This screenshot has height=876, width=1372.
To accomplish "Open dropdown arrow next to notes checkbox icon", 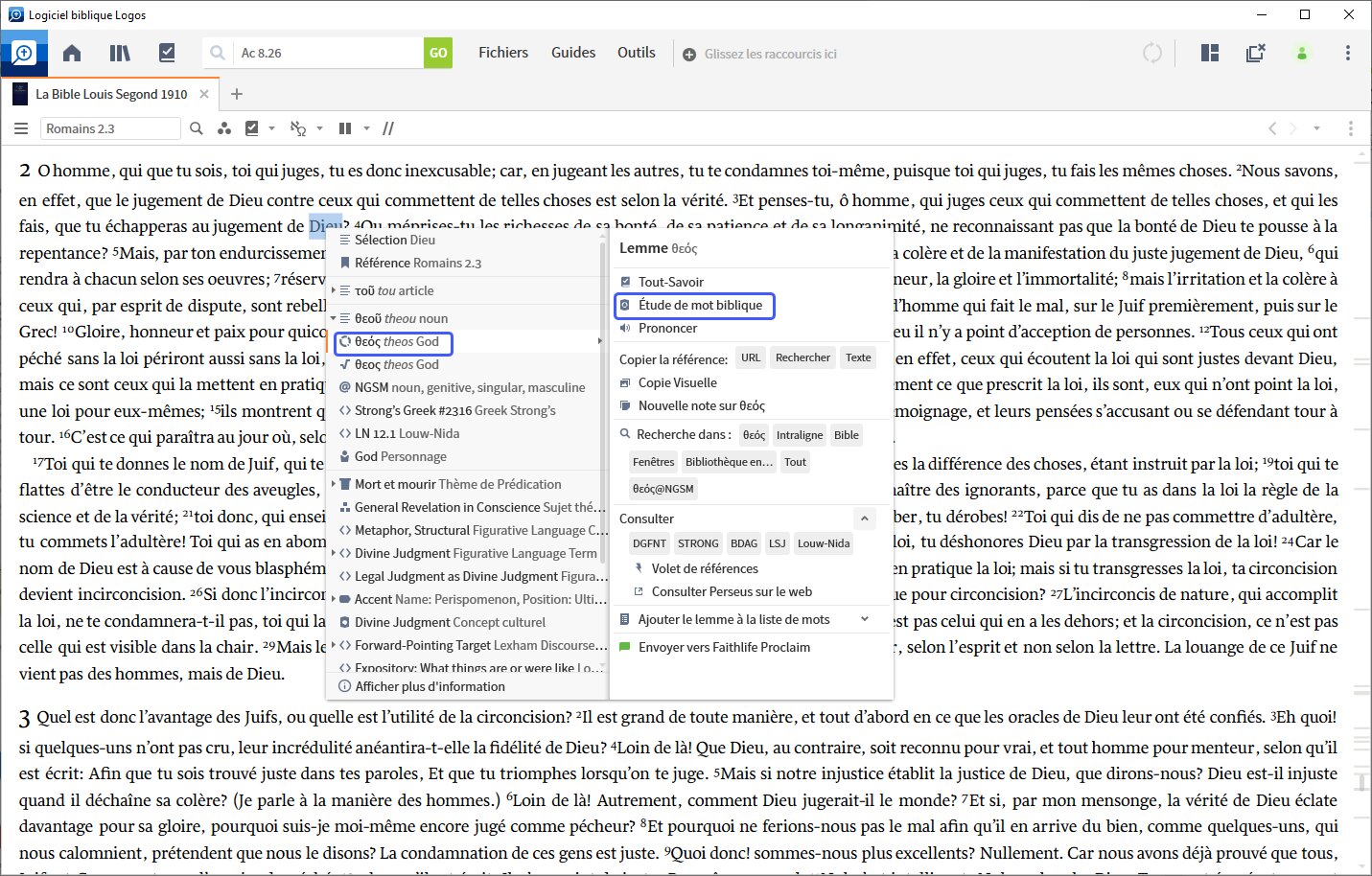I will pyautogui.click(x=271, y=128).
